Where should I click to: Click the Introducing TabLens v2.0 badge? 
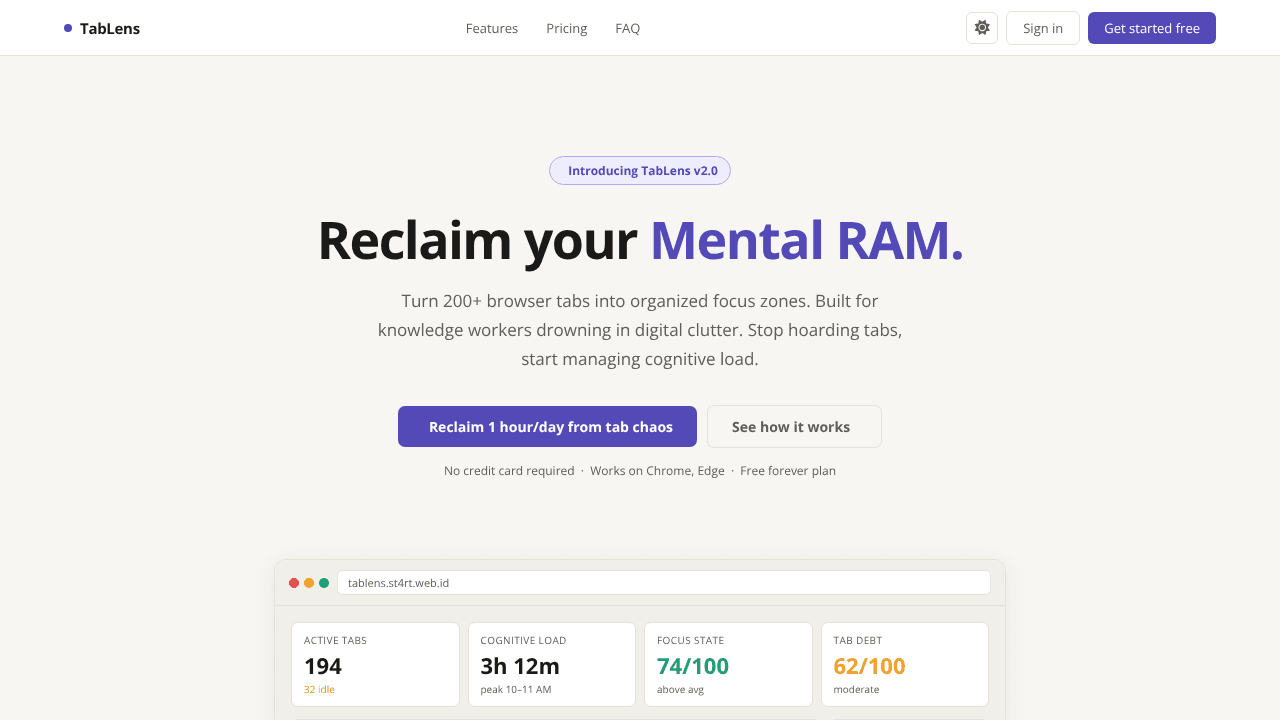[x=640, y=171]
